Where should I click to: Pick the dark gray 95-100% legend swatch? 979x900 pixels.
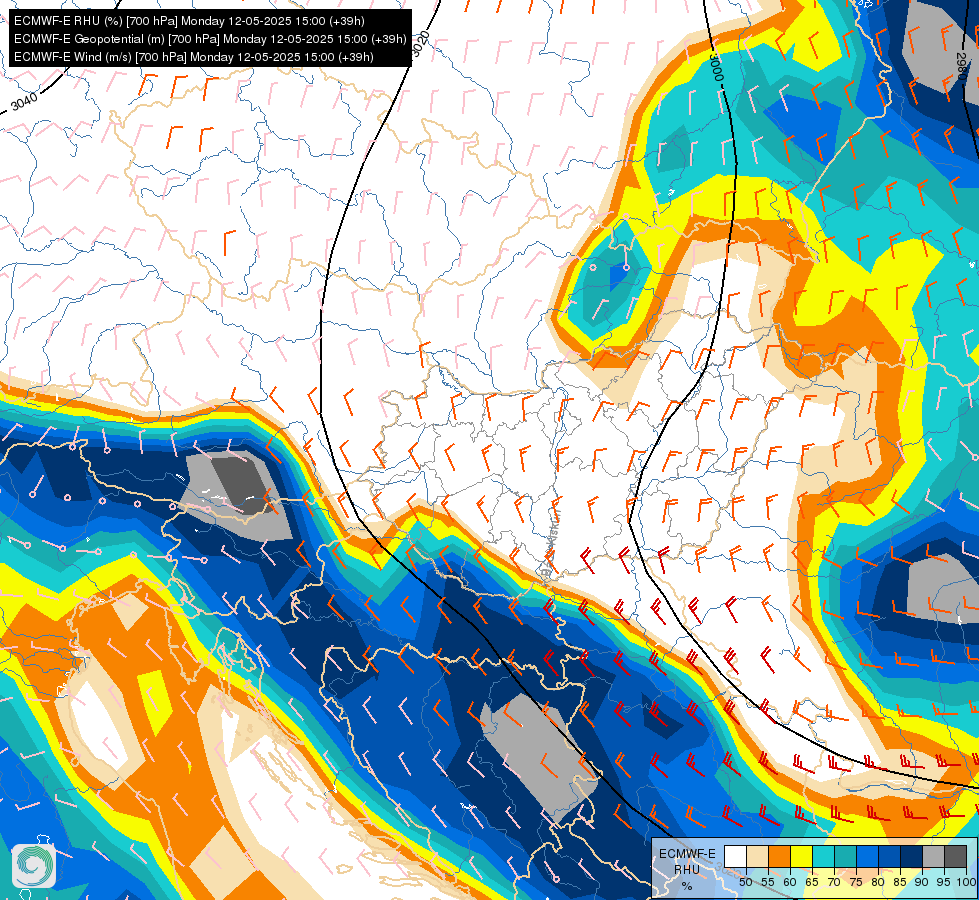coord(956,856)
